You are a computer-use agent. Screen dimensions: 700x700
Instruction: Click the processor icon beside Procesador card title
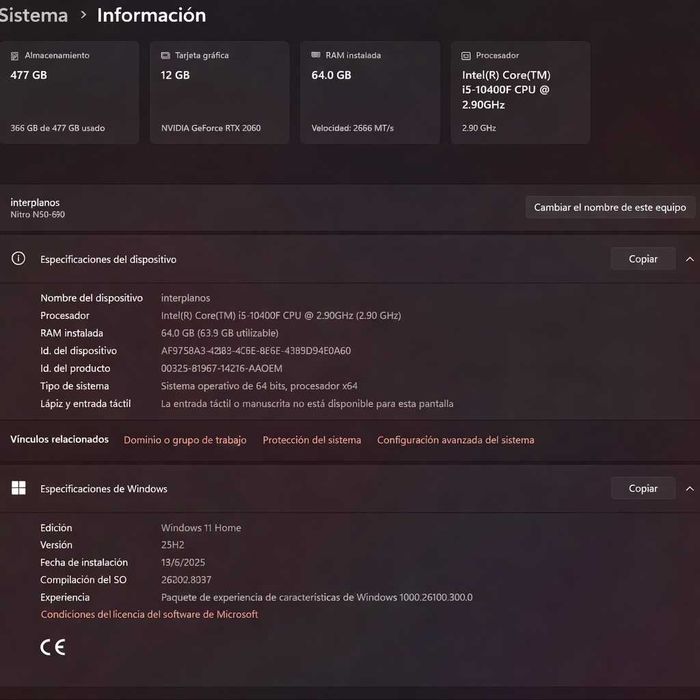click(466, 56)
